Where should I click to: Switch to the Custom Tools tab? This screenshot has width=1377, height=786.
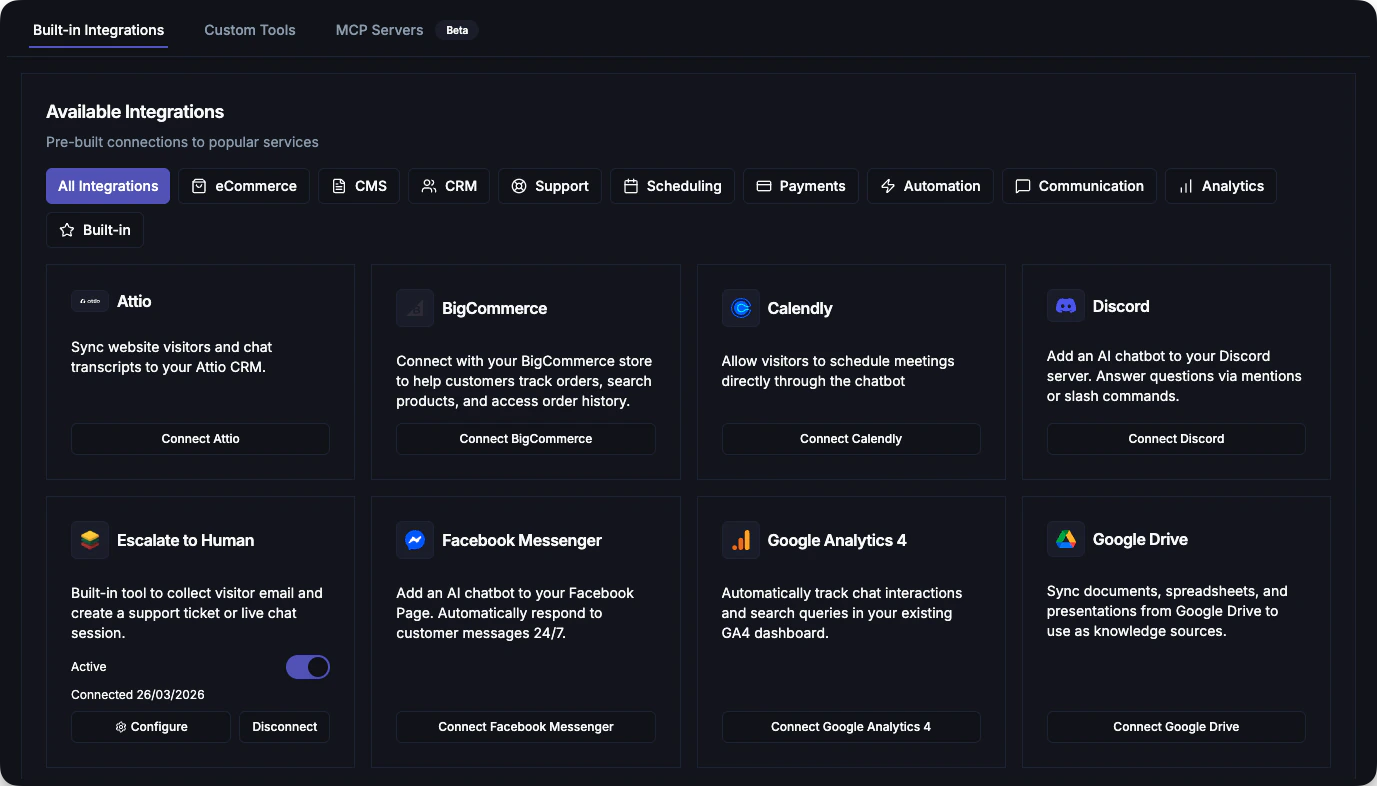[x=249, y=30]
